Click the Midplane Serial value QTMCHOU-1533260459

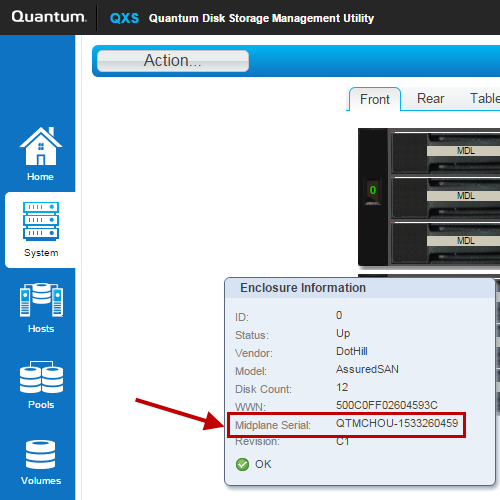[x=397, y=423]
